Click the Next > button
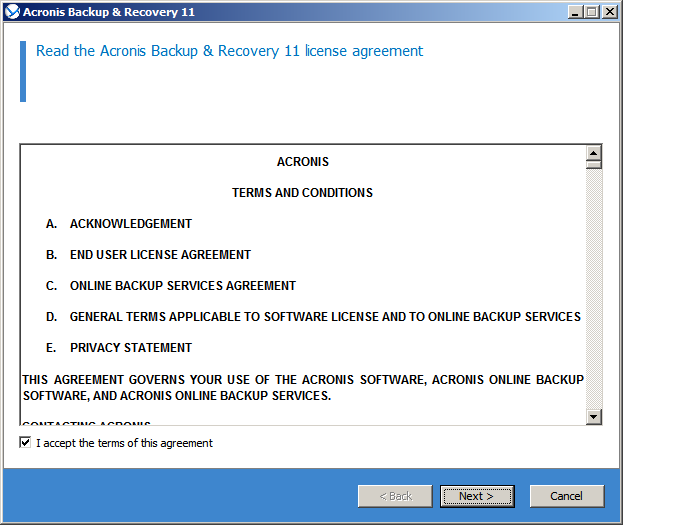 477,496
